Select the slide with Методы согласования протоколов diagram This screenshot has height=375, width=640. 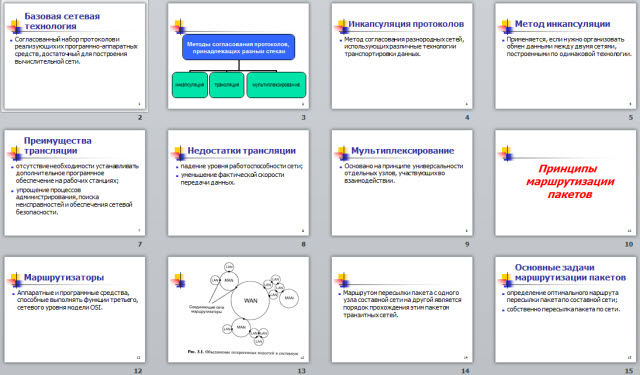(238, 56)
